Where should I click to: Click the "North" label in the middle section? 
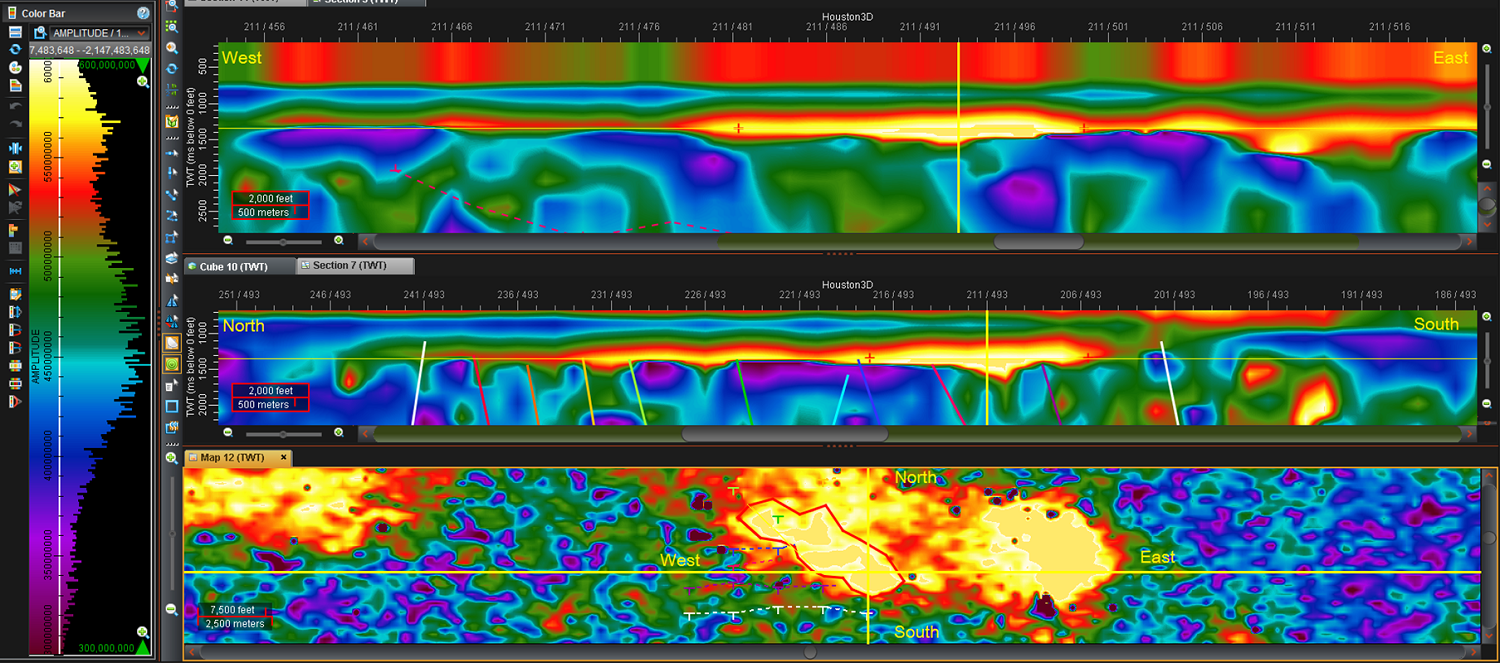243,326
